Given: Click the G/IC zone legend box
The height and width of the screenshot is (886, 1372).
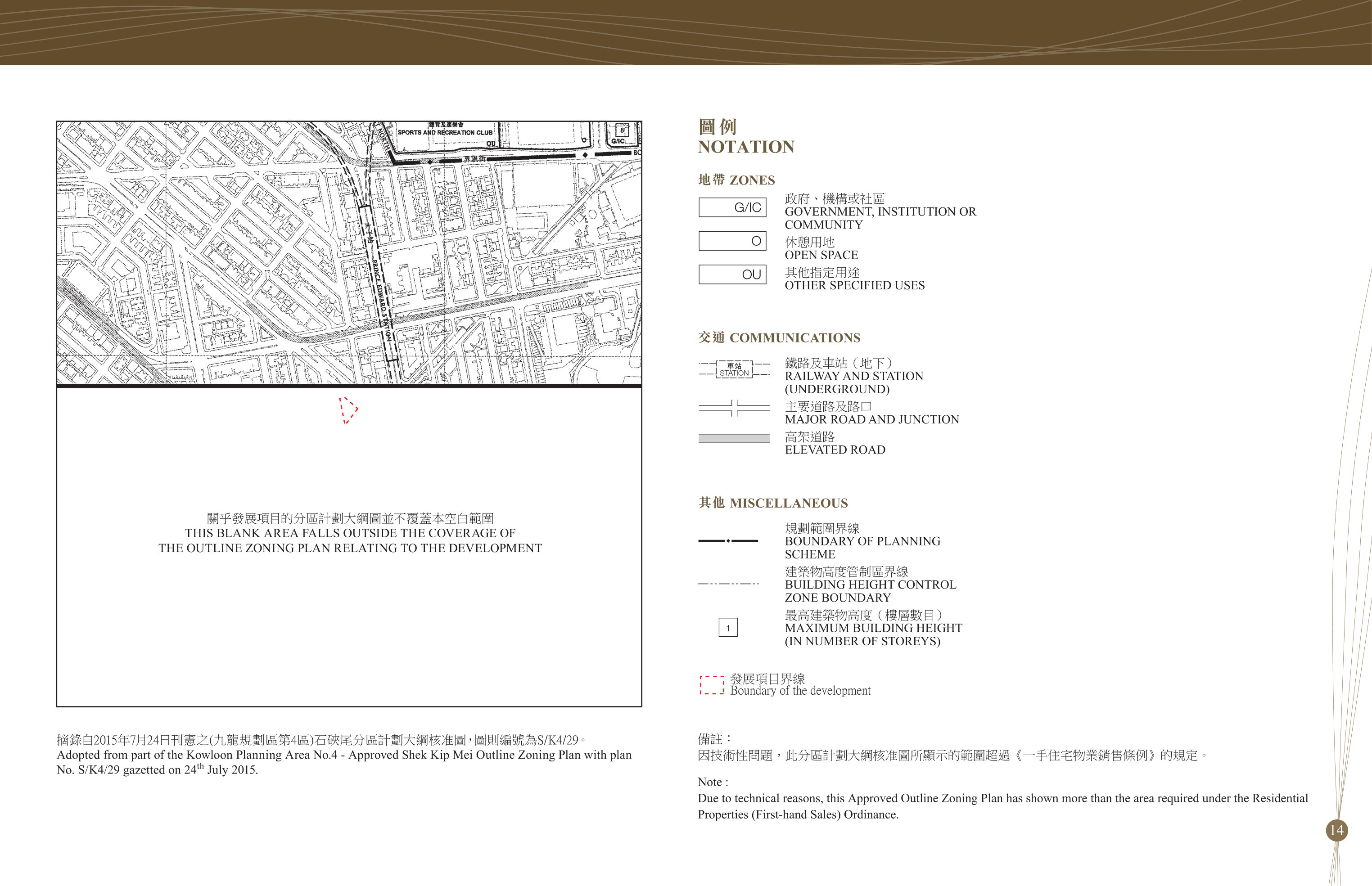Looking at the screenshot, I should point(732,207).
